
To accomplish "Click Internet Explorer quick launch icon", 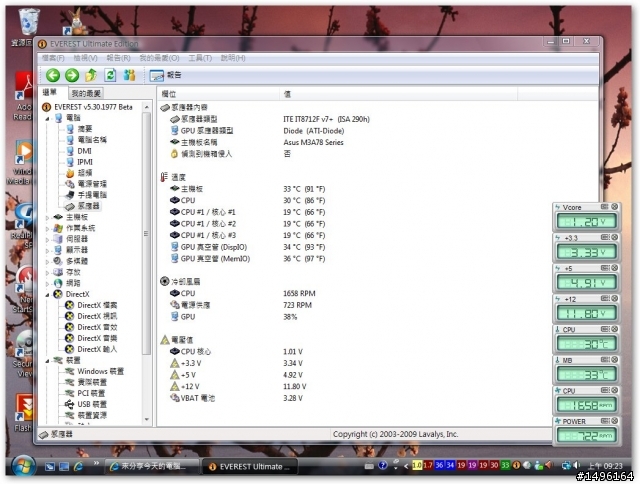I will [x=78, y=466].
